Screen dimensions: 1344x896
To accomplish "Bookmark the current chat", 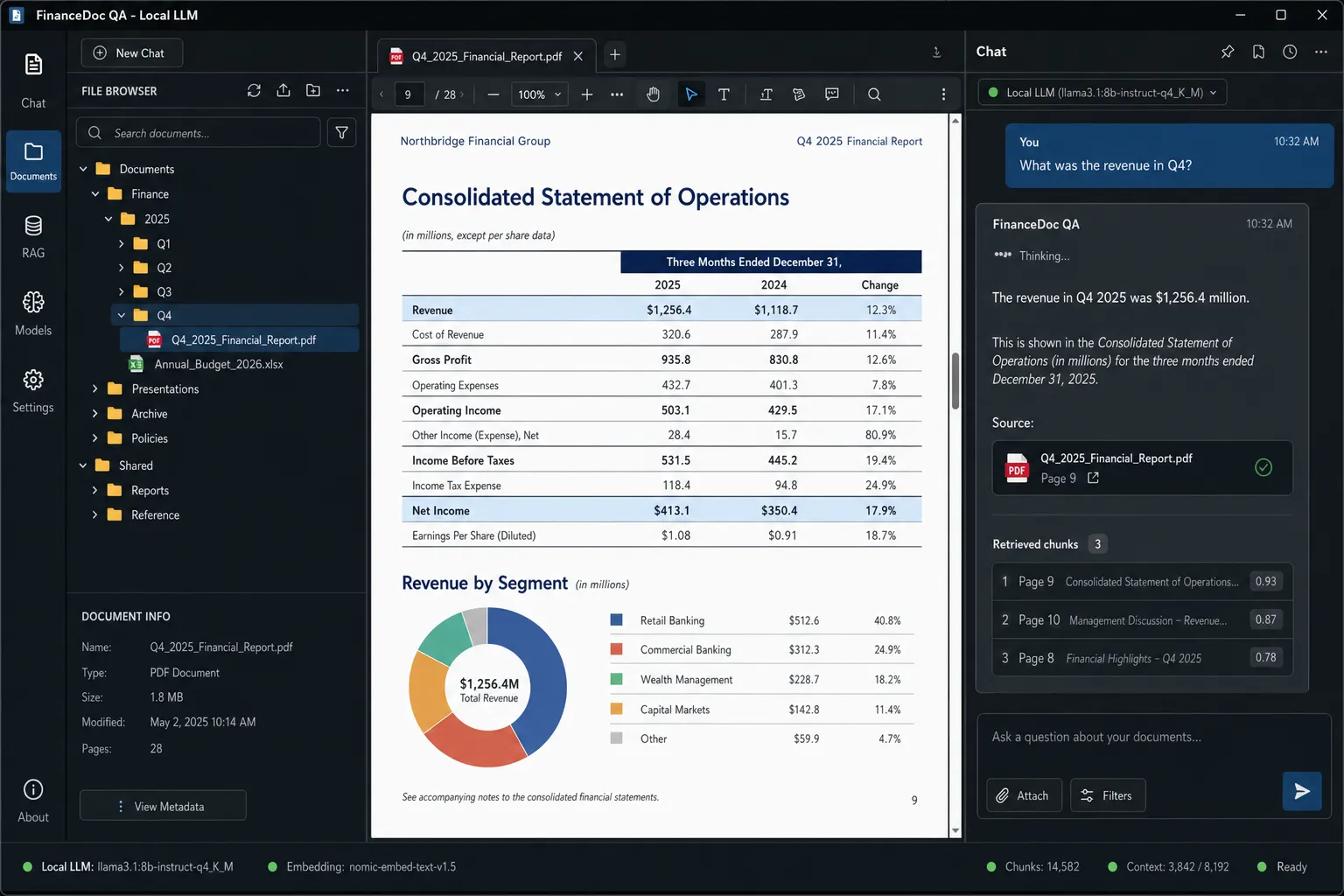I will [1258, 52].
